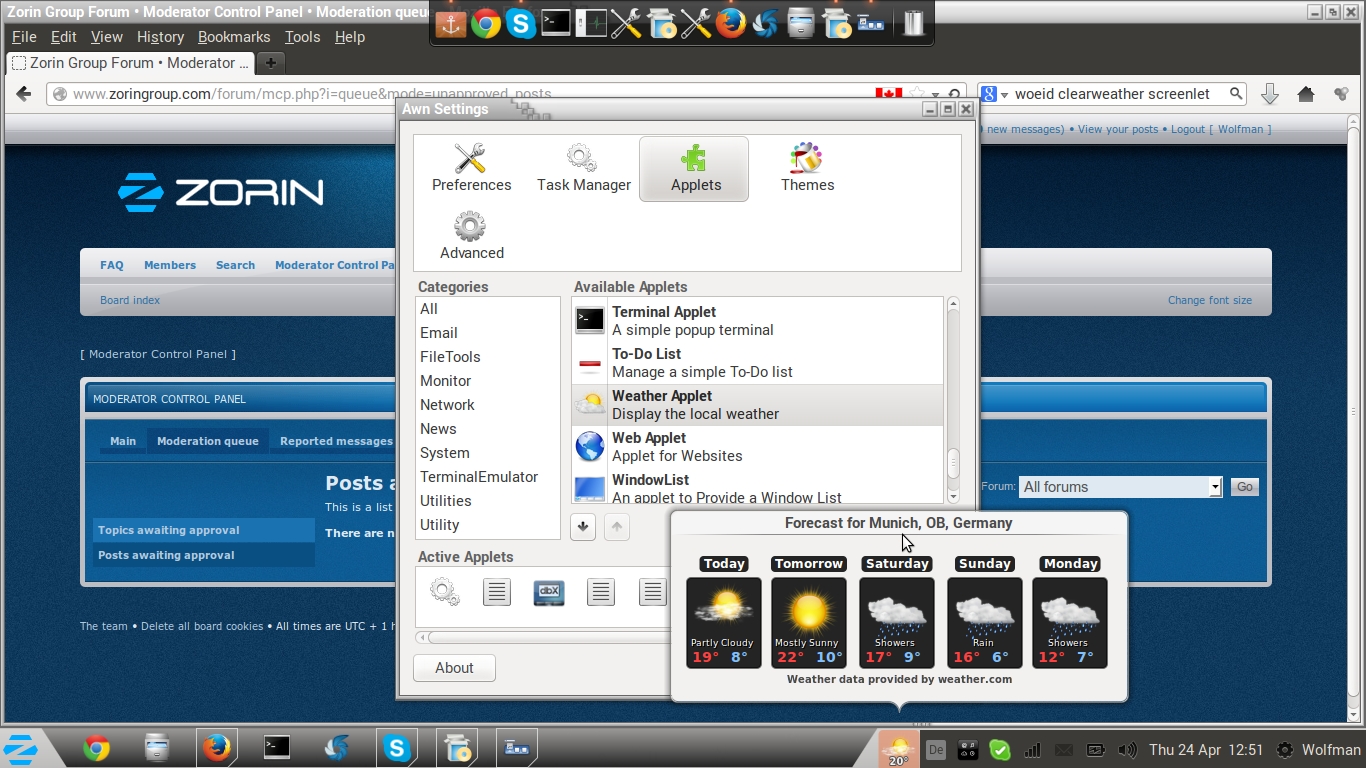This screenshot has width=1366, height=768.
Task: Click the battery indicator in the system tray
Action: [x=1096, y=749]
